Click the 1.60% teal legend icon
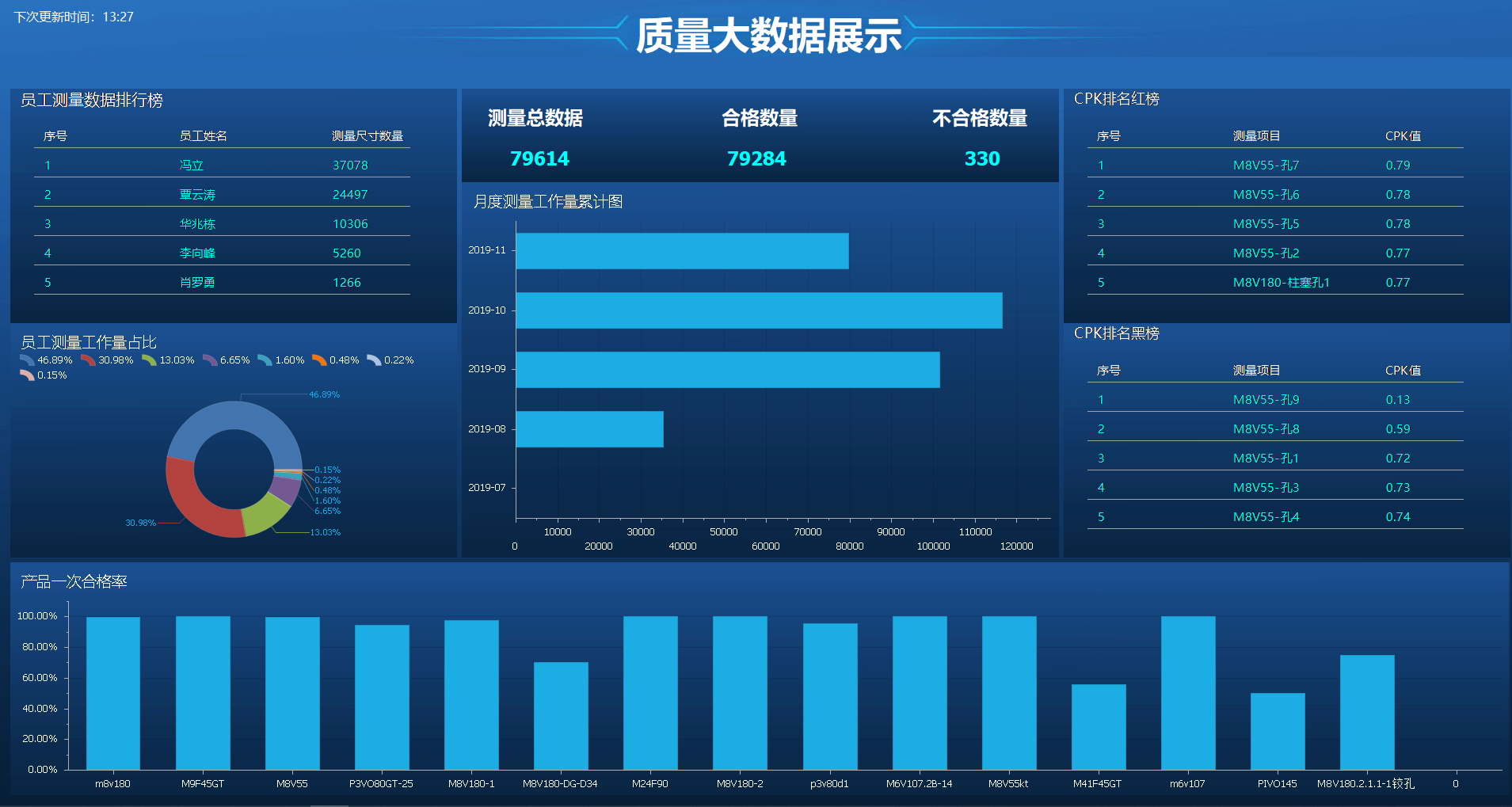The image size is (1512, 807). 263,360
